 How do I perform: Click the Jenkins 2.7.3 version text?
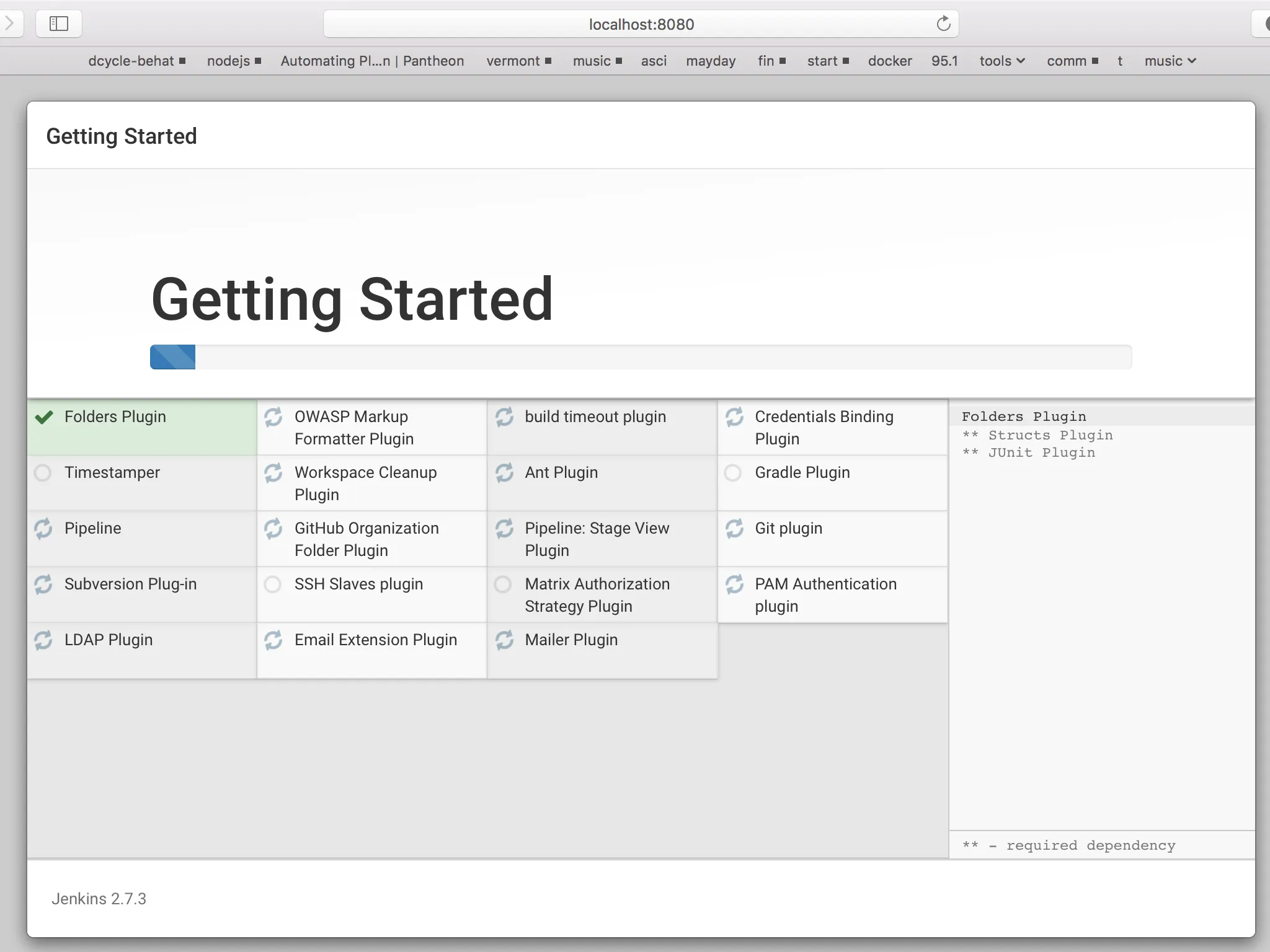(x=99, y=899)
